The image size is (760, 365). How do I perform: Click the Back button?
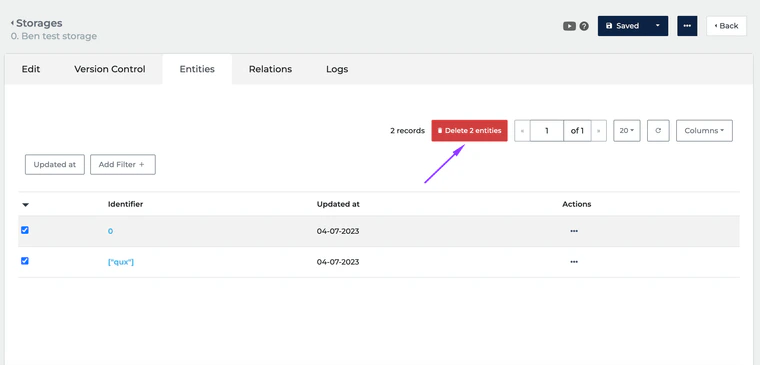click(x=727, y=26)
